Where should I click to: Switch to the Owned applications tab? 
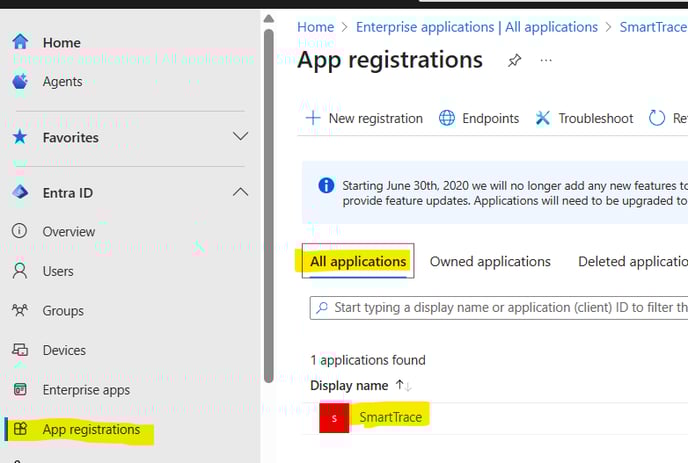(490, 261)
